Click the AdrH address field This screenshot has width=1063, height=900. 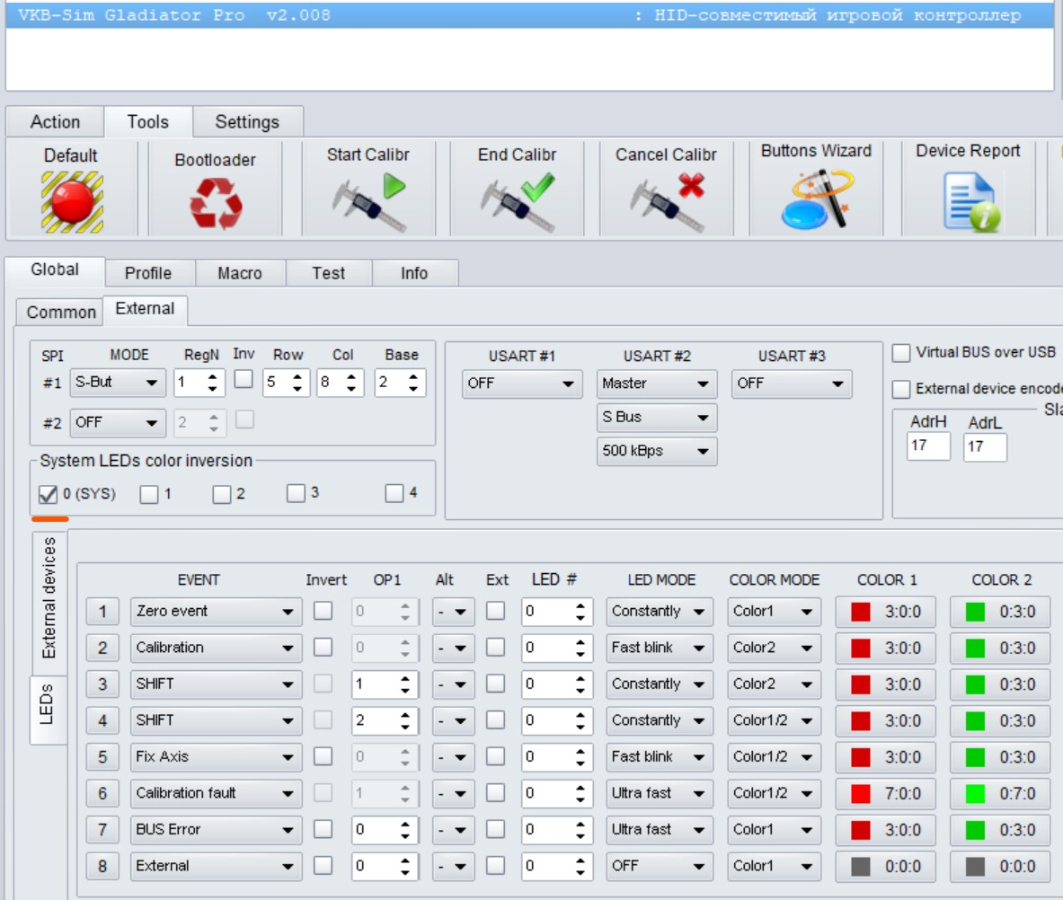(x=928, y=446)
